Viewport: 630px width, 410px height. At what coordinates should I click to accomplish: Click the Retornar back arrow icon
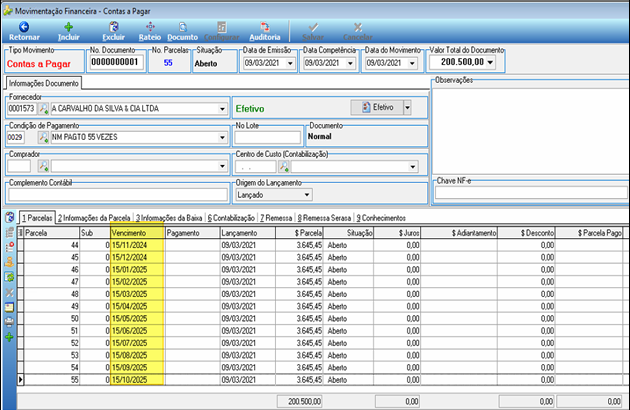click(24, 27)
